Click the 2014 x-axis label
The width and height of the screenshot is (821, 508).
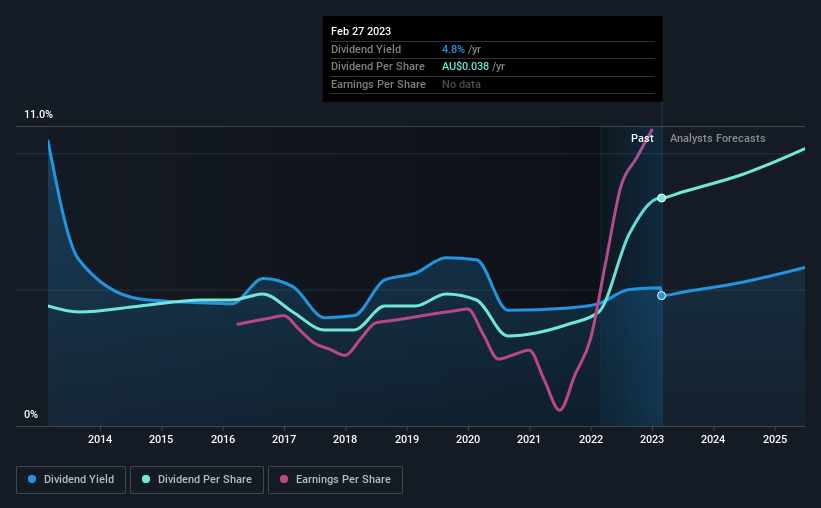(x=100, y=439)
